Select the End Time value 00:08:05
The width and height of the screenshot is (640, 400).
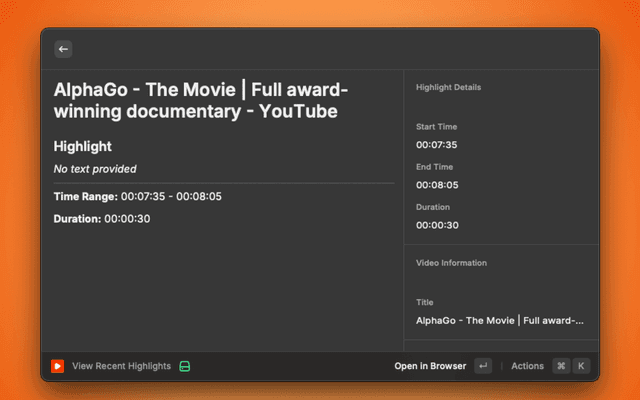(x=436, y=185)
